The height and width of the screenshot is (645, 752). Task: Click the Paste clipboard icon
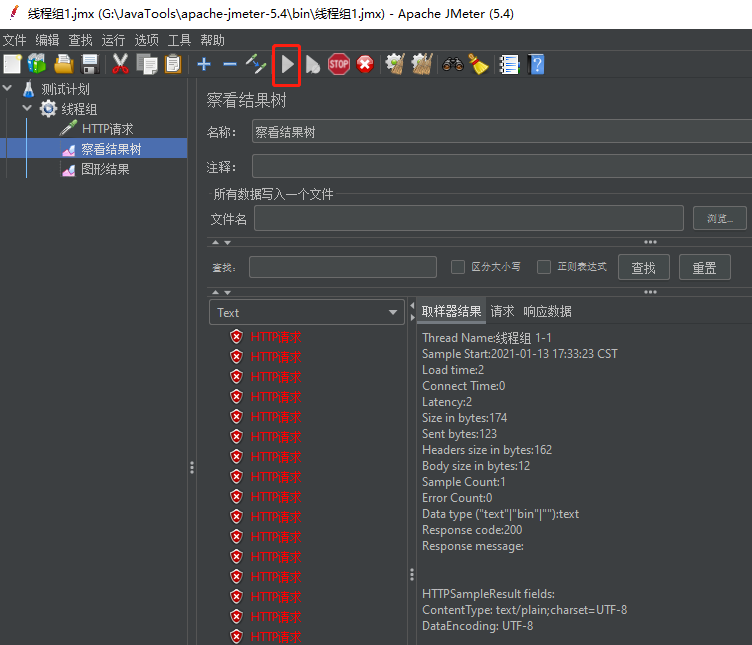point(173,64)
